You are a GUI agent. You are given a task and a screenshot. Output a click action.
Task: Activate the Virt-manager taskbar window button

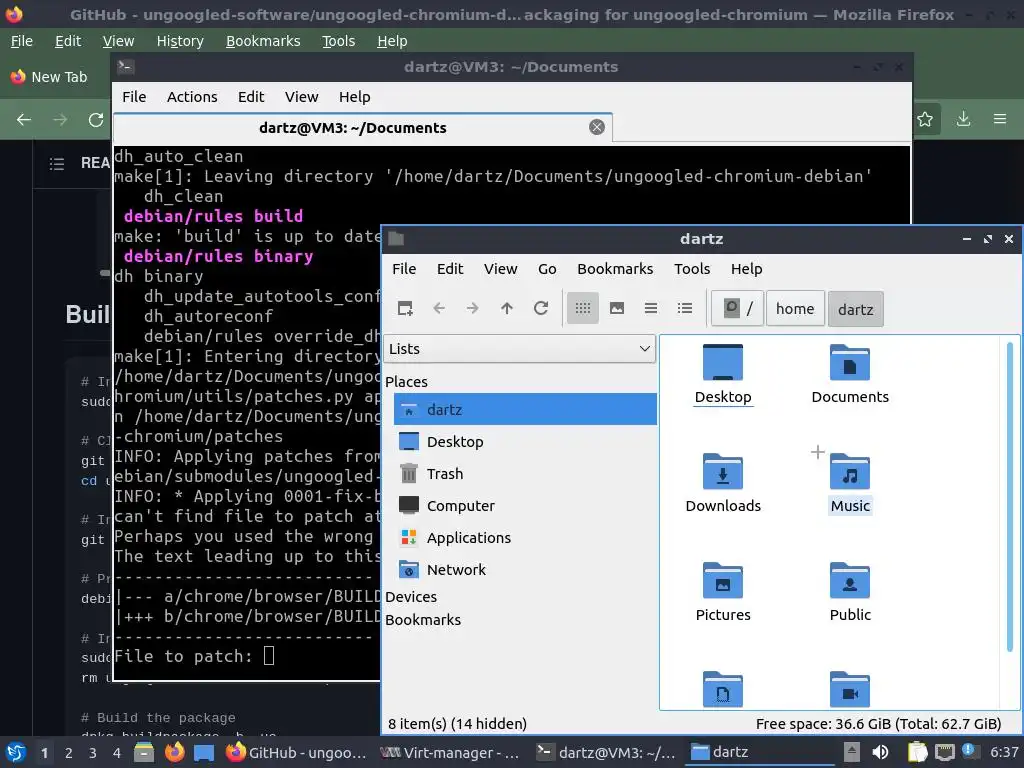(449, 752)
